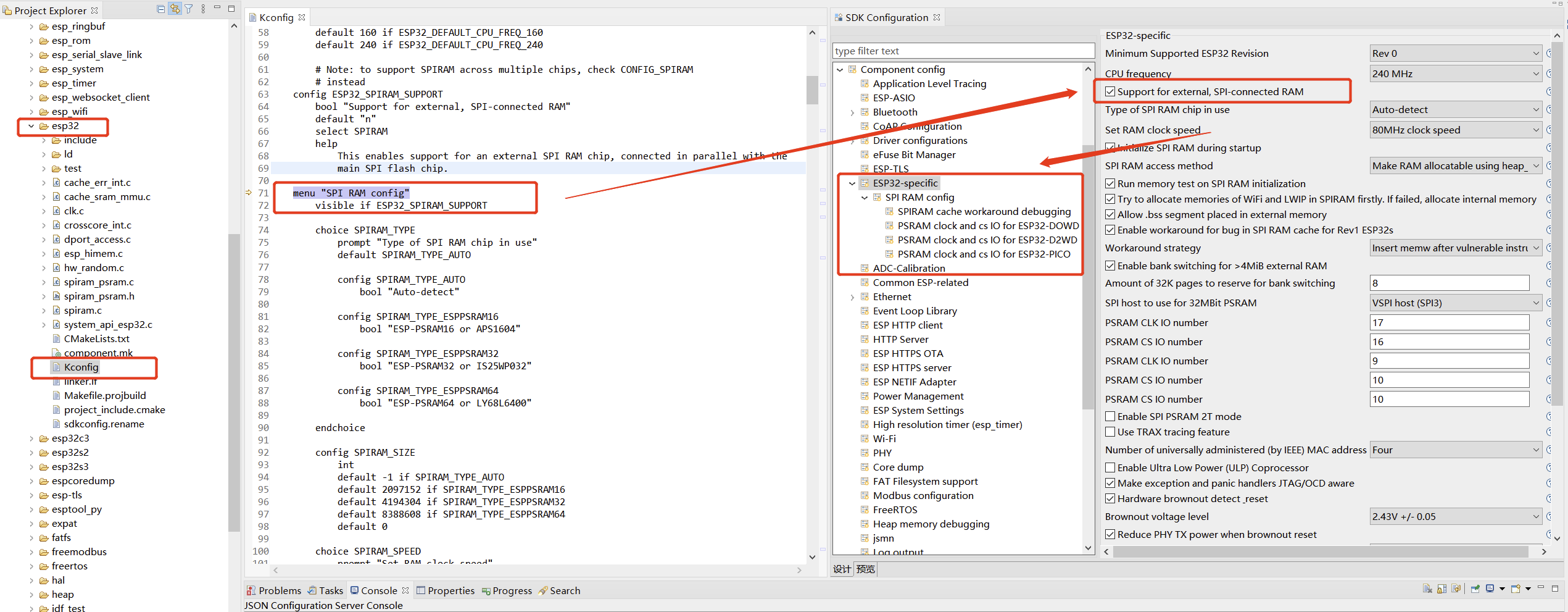The height and width of the screenshot is (612, 1568).
Task: Open the Project Explorer view menu icon
Action: pos(202,8)
